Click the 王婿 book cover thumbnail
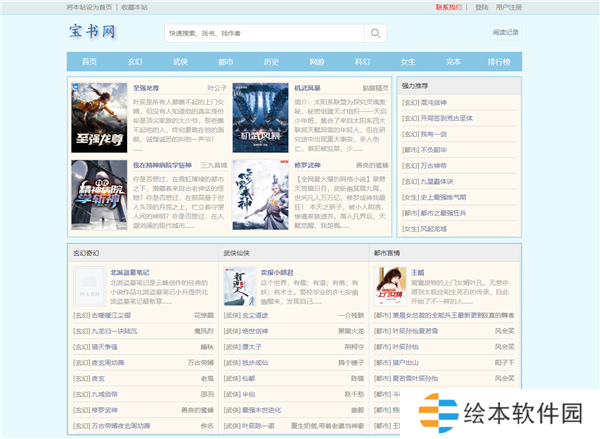600x439 pixels. pyautogui.click(x=389, y=287)
